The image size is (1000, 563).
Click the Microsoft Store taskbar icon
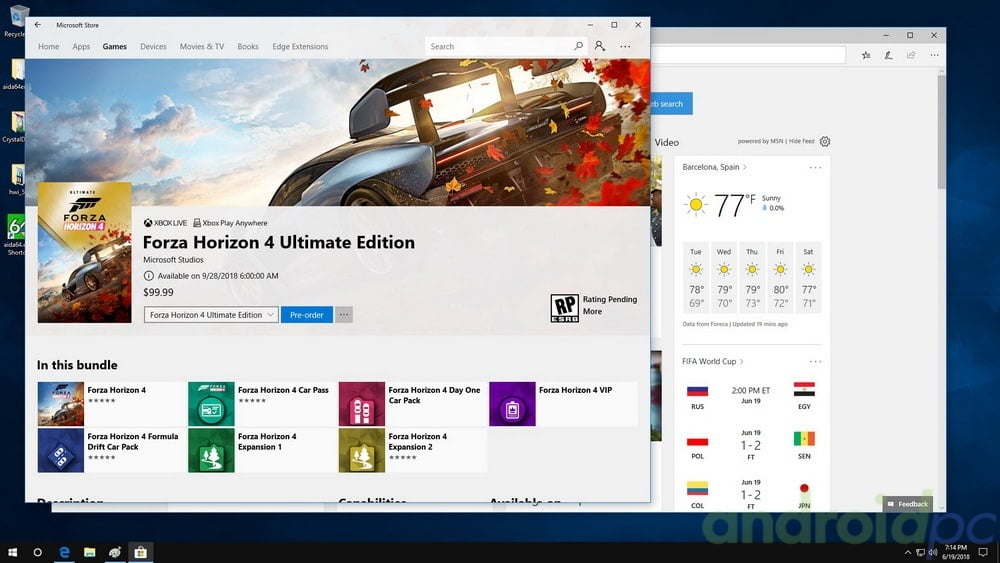pyautogui.click(x=140, y=552)
